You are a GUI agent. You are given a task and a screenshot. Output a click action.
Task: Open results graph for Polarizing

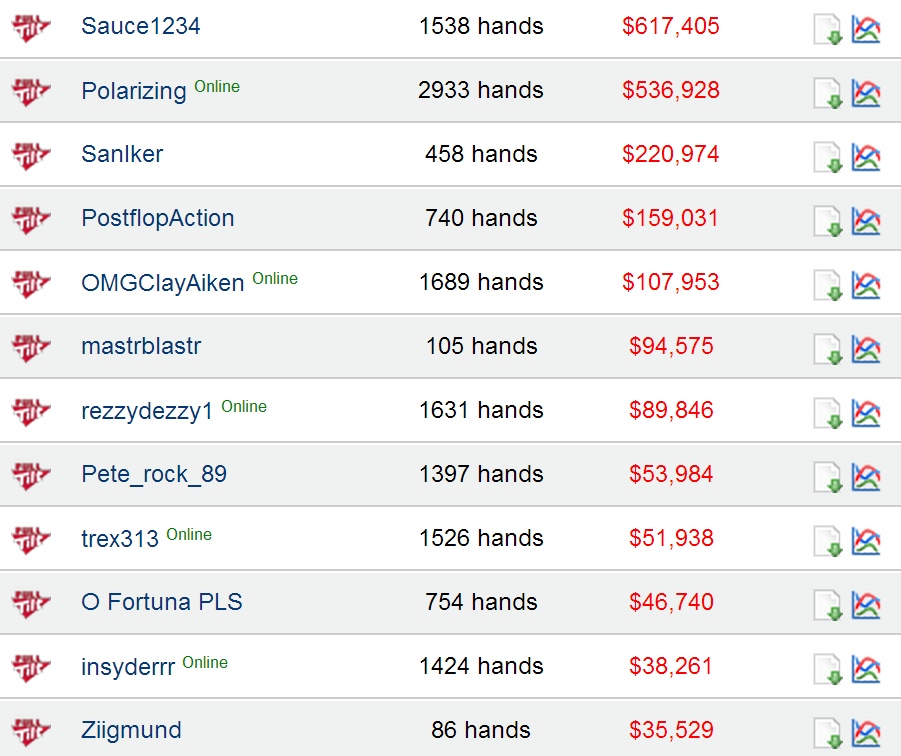(865, 94)
